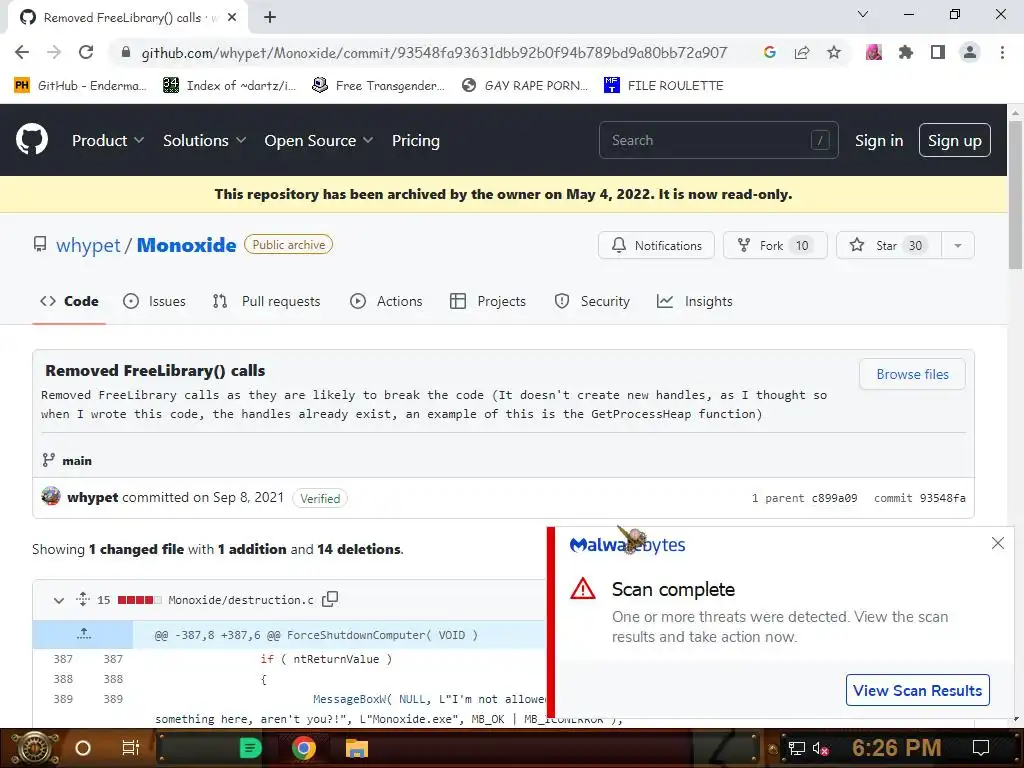1024x768 pixels.
Task: Reload the page with refresh icon
Action: pyautogui.click(x=86, y=52)
